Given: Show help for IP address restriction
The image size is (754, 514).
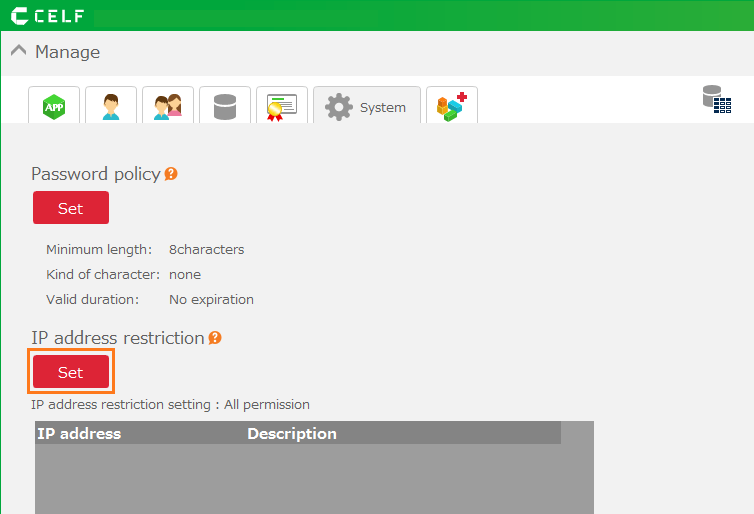Looking at the screenshot, I should tap(215, 338).
